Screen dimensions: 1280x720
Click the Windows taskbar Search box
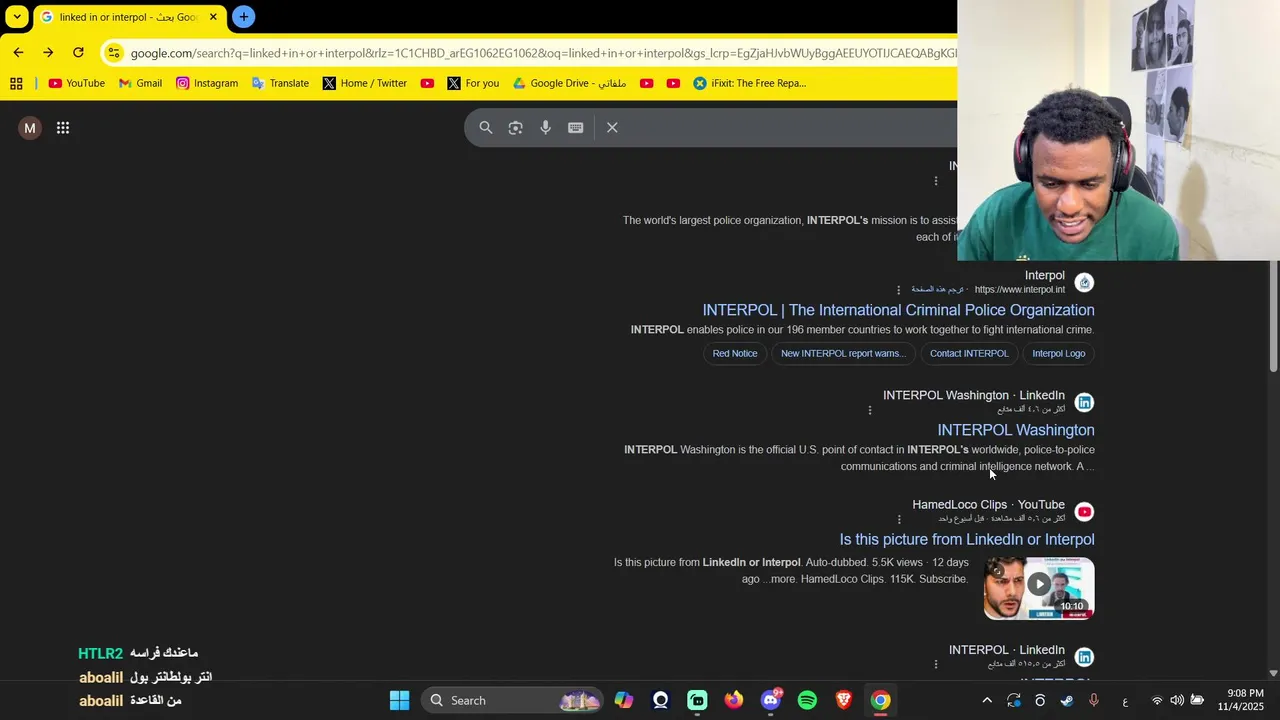(513, 700)
